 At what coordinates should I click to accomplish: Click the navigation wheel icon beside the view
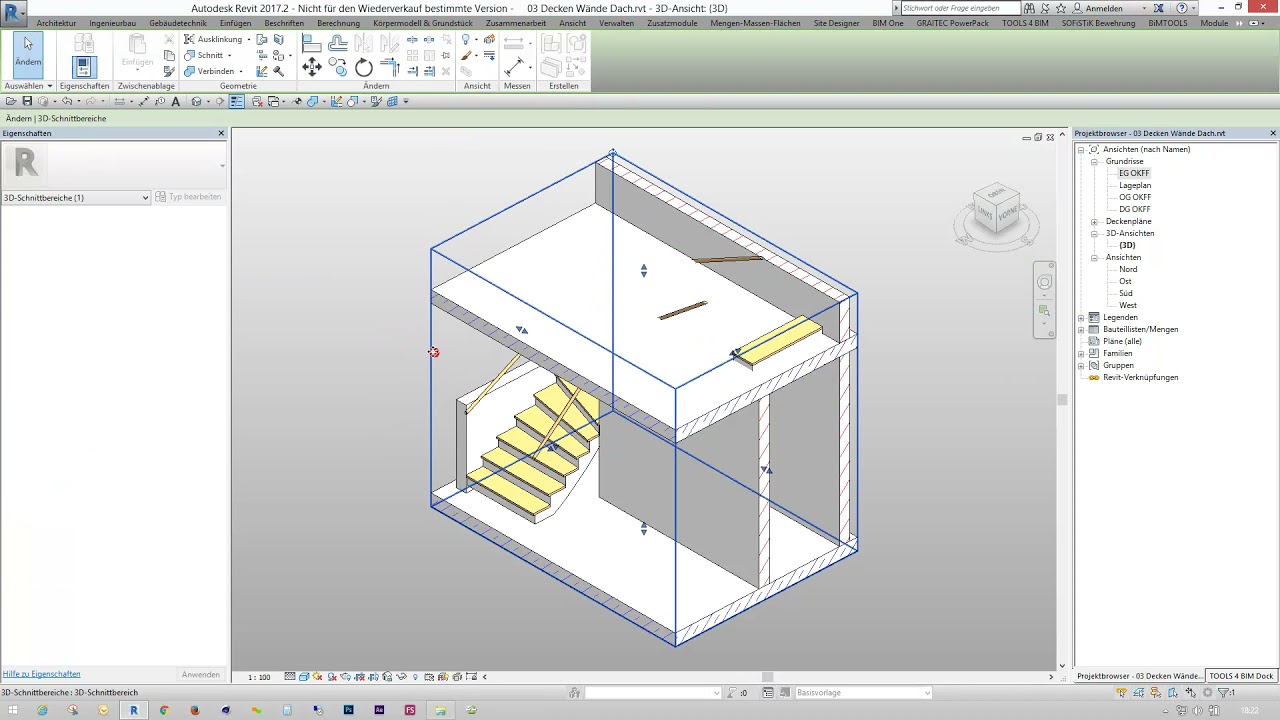[x=1044, y=283]
